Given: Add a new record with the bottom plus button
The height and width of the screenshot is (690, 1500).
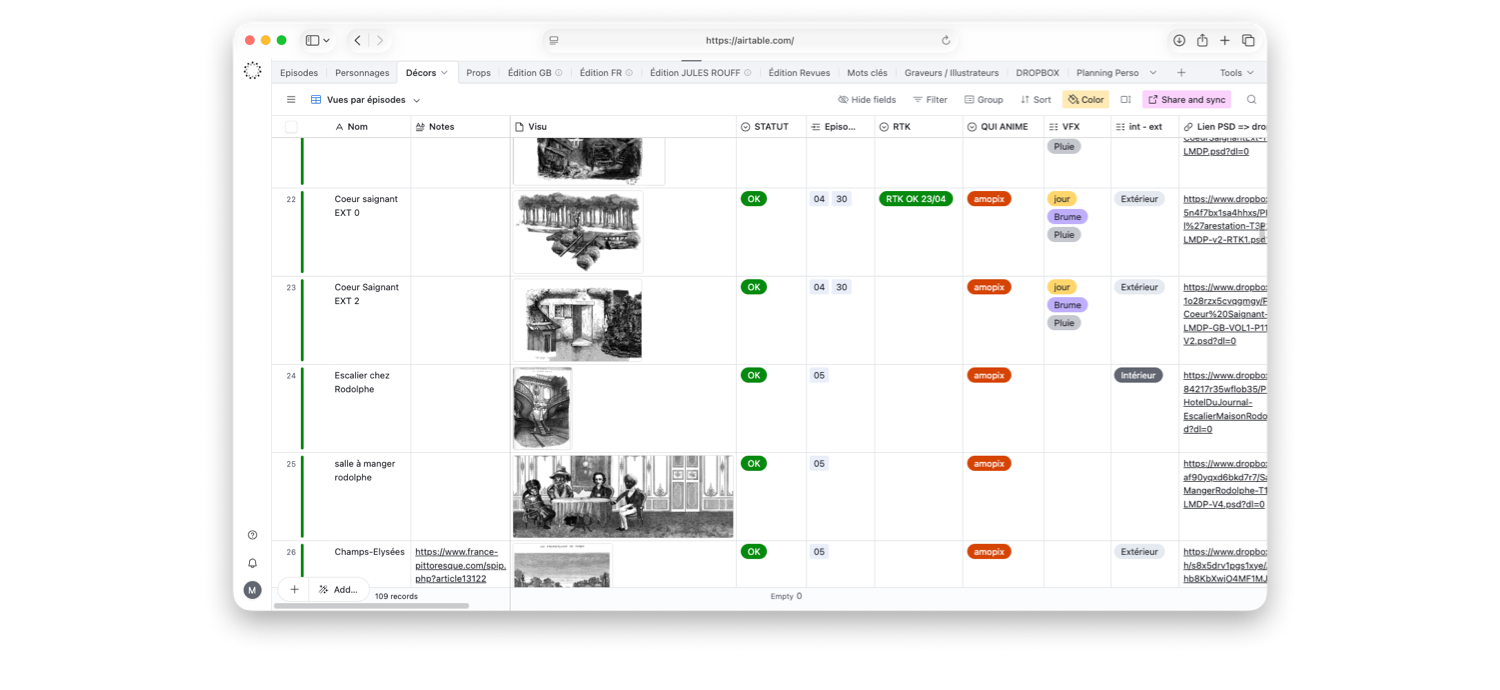Looking at the screenshot, I should 294,590.
